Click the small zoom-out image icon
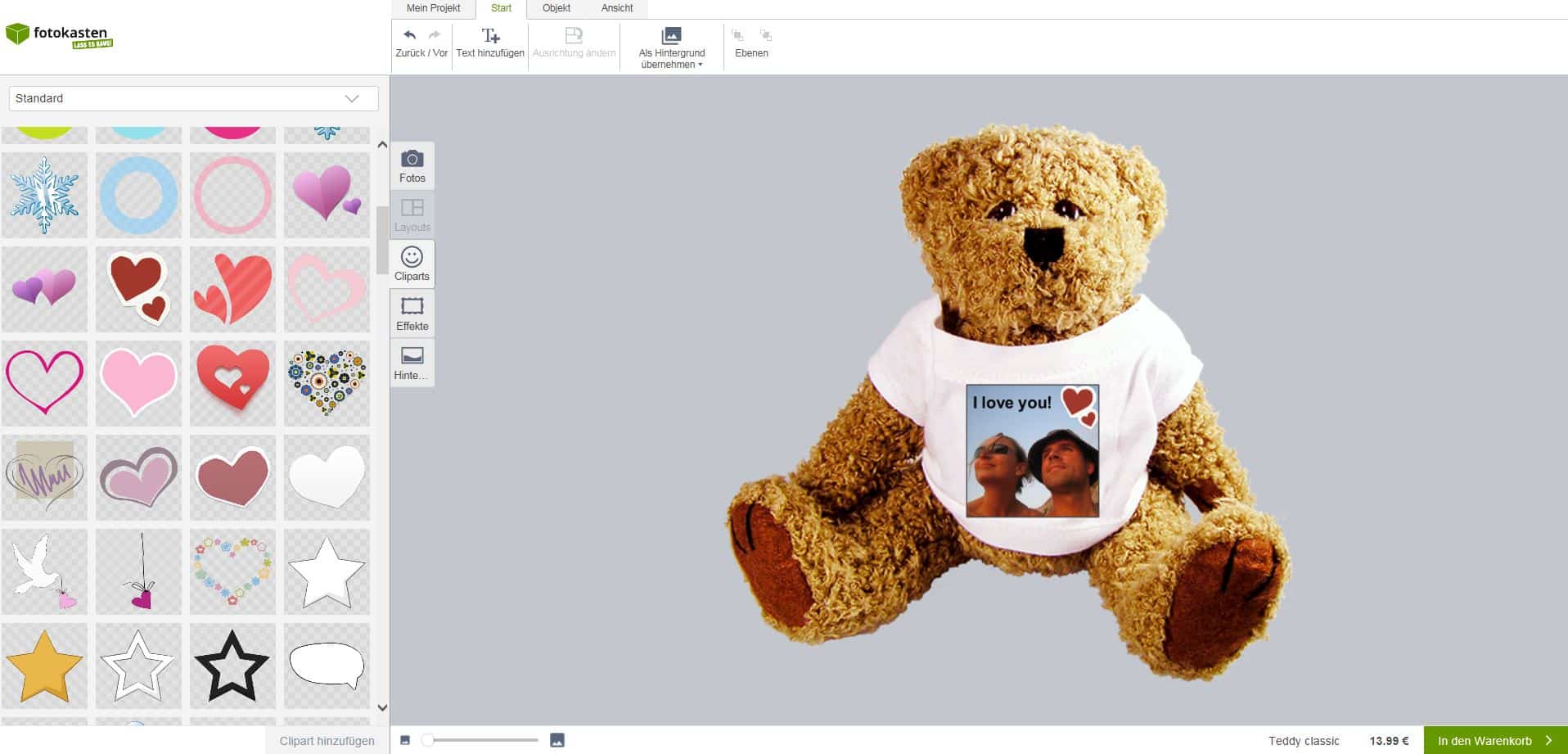The height and width of the screenshot is (754, 1568). pyautogui.click(x=405, y=740)
